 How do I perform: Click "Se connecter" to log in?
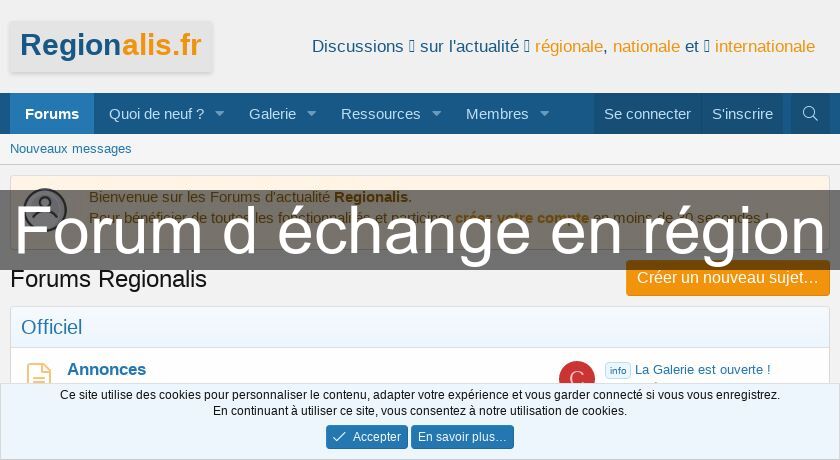[x=647, y=114]
